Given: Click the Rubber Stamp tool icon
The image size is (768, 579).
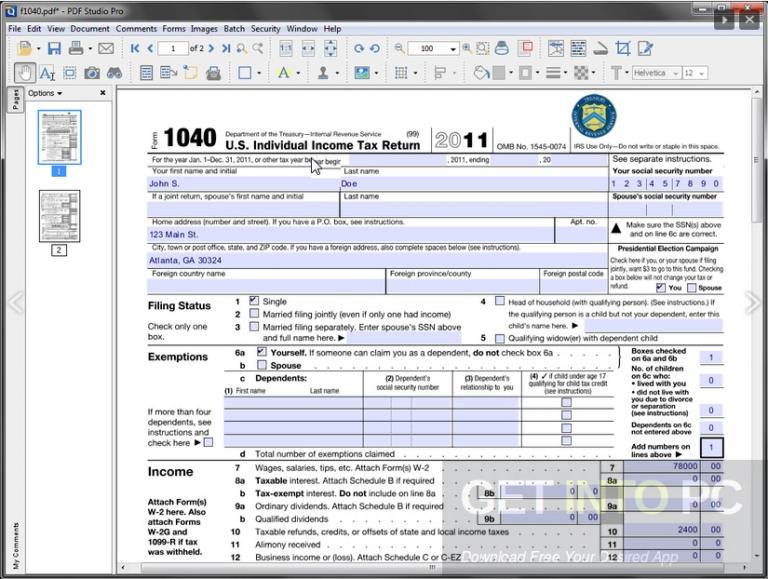Looking at the screenshot, I should coord(323,73).
